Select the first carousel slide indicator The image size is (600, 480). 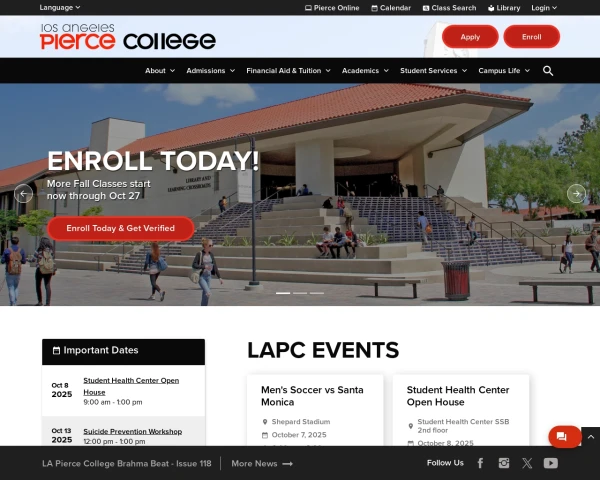click(283, 293)
